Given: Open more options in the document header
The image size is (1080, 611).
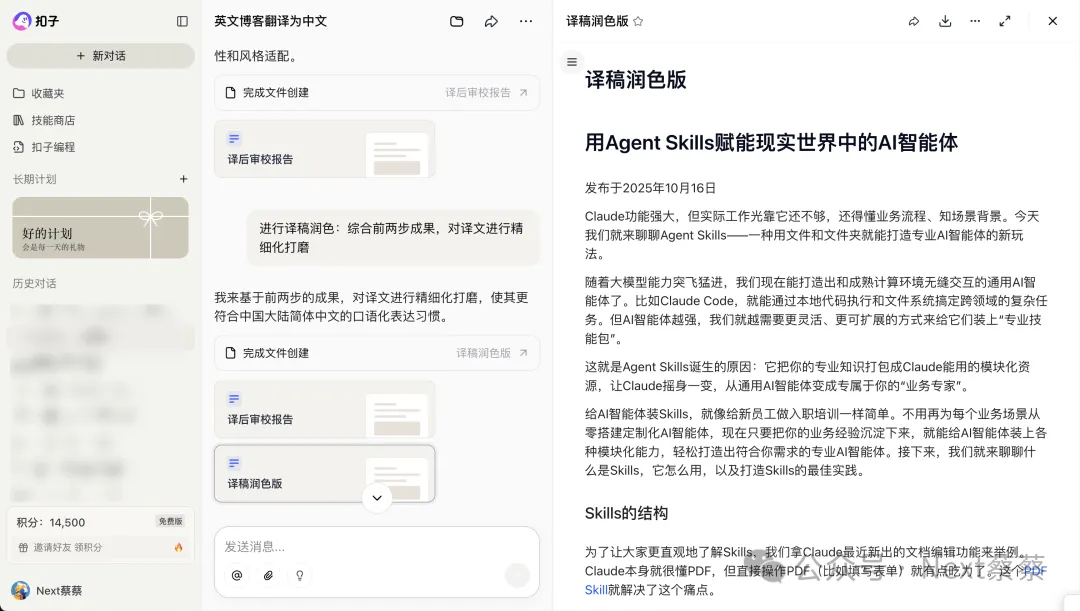Looking at the screenshot, I should [x=975, y=21].
